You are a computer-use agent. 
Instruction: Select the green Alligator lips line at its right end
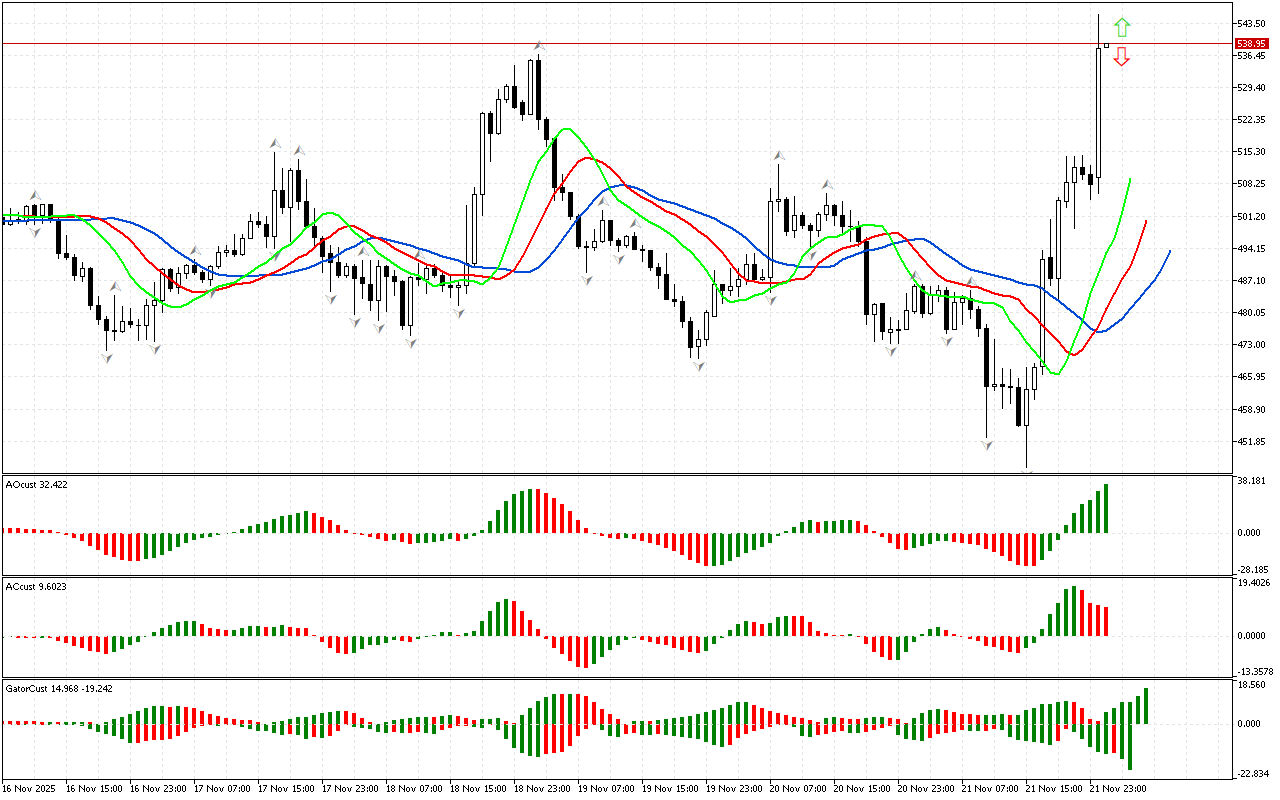(x=1129, y=181)
